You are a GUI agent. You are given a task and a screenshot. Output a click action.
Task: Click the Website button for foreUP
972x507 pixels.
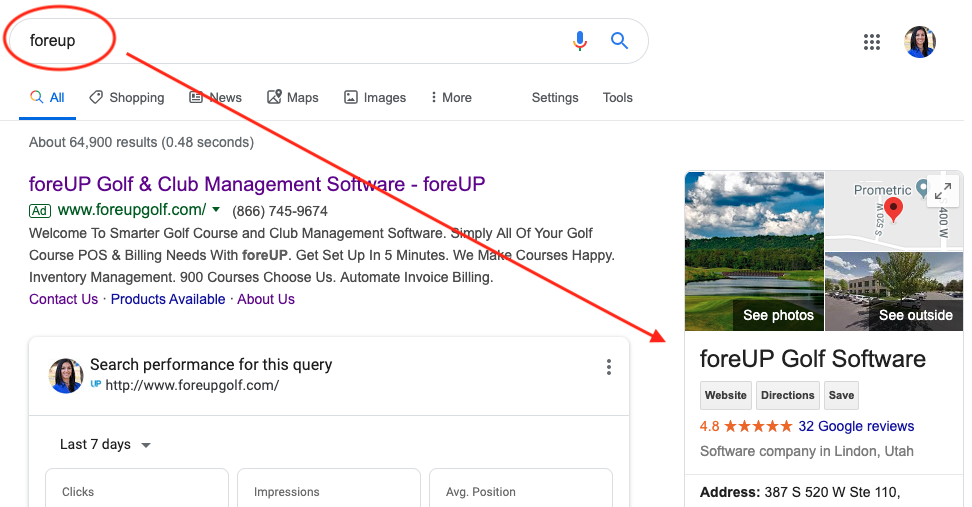[x=725, y=395]
